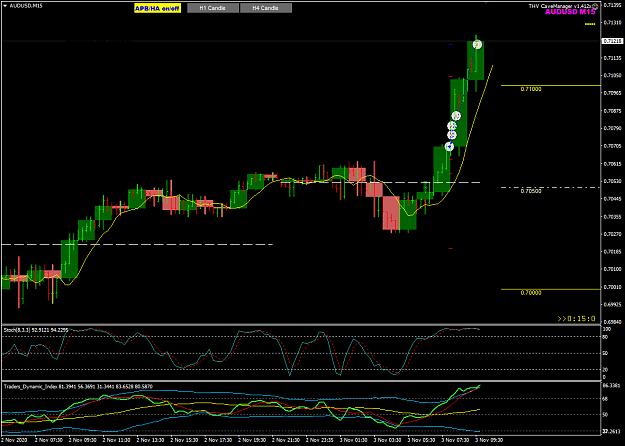This screenshot has height=446, width=625.
Task: Click the 0.70100 price scale value
Action: [613, 269]
